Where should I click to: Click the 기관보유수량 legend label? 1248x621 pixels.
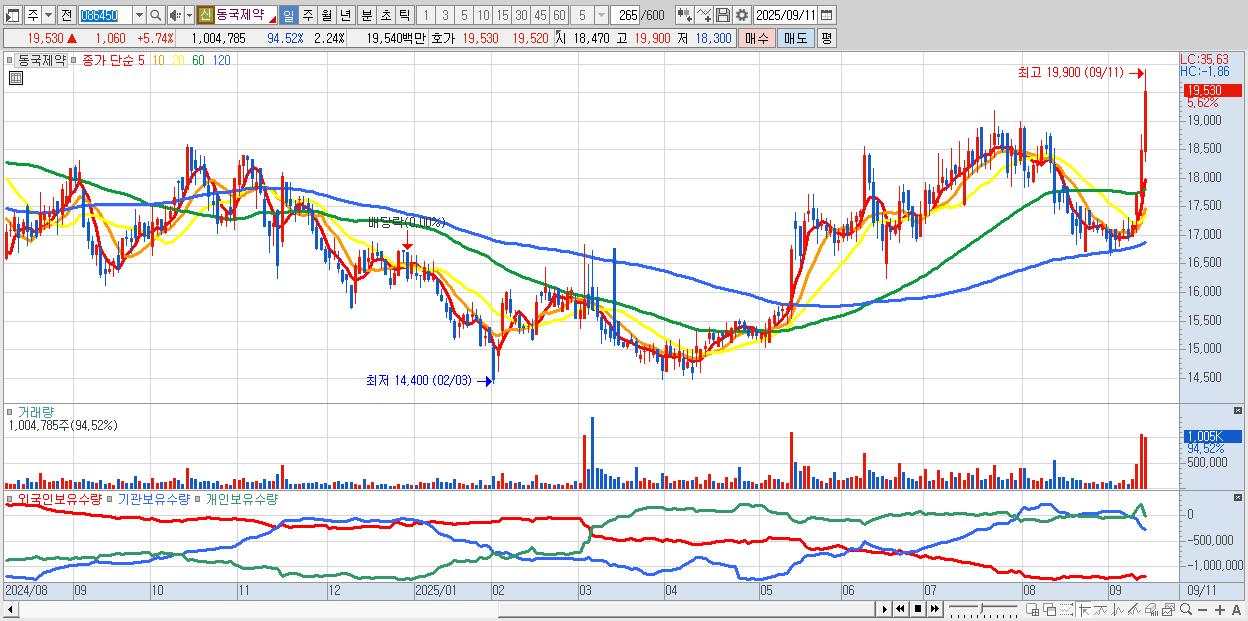coord(153,498)
